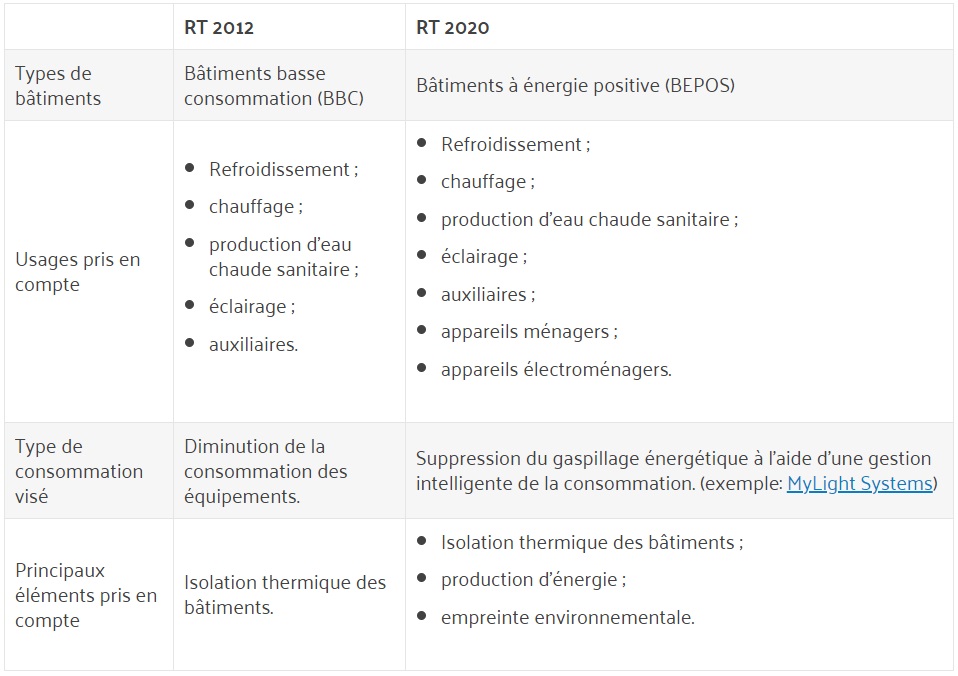
Task: Select "Type de consommation visé" row label
Action: point(79,471)
